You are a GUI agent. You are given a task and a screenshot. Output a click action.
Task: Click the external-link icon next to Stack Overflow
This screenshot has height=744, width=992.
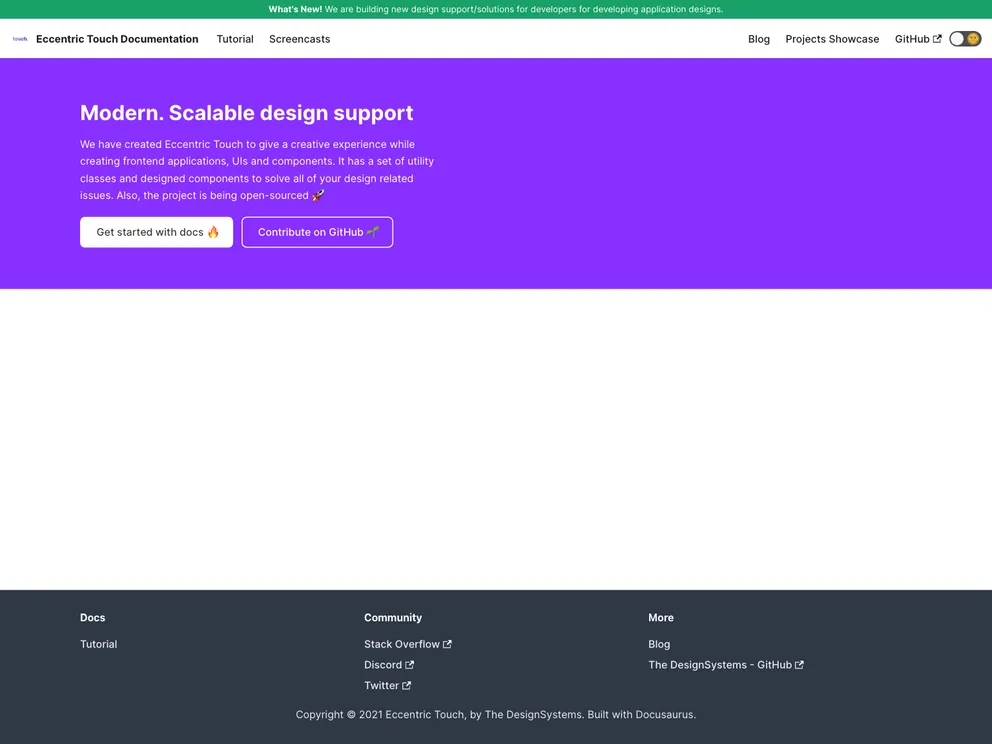pyautogui.click(x=447, y=644)
